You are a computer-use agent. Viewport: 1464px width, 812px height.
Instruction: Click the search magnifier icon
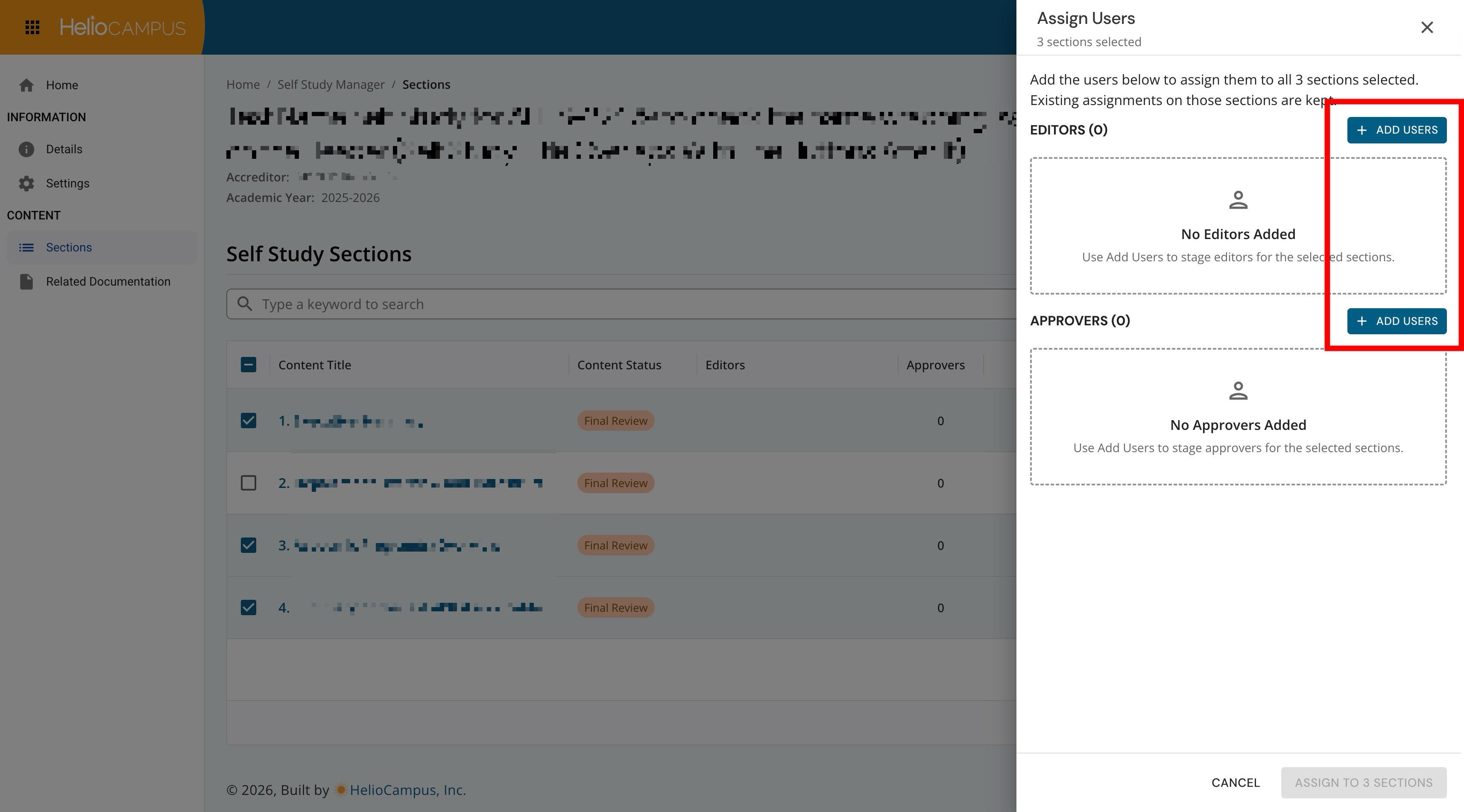click(244, 304)
